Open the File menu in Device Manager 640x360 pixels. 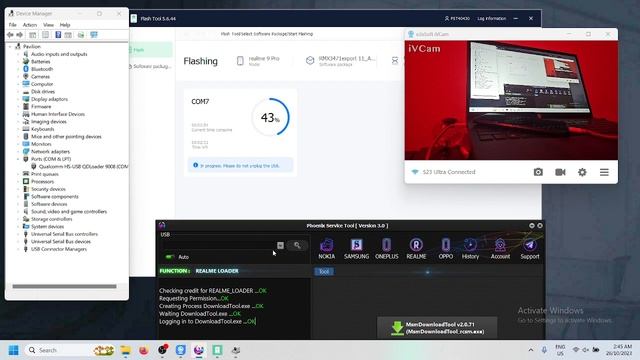pos(13,25)
